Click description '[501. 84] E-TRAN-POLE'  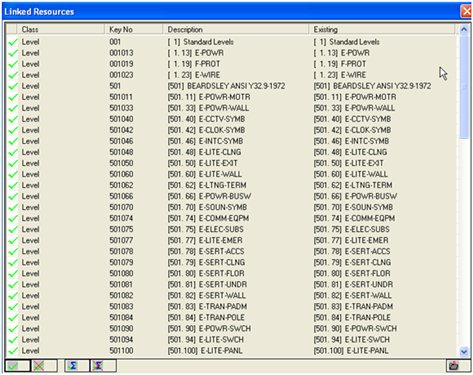[206, 317]
